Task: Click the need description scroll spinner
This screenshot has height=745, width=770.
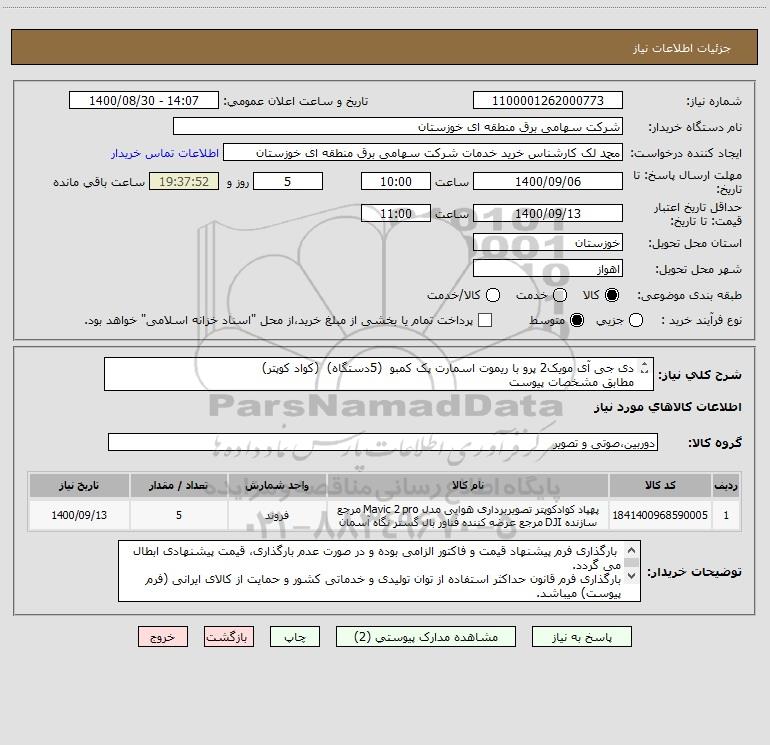Action: click(x=645, y=368)
